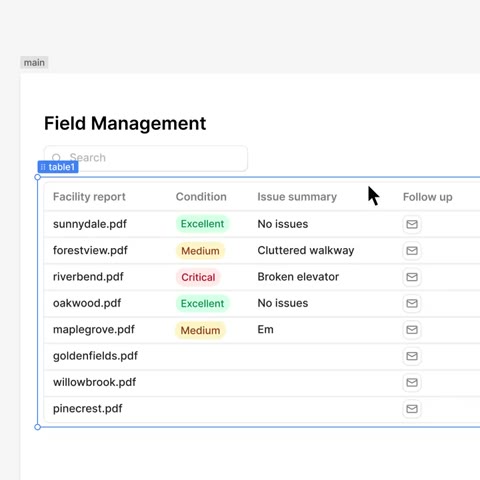The image size is (480, 480).
Task: Select the sunnydale.pdf cell
Action: pos(90,224)
